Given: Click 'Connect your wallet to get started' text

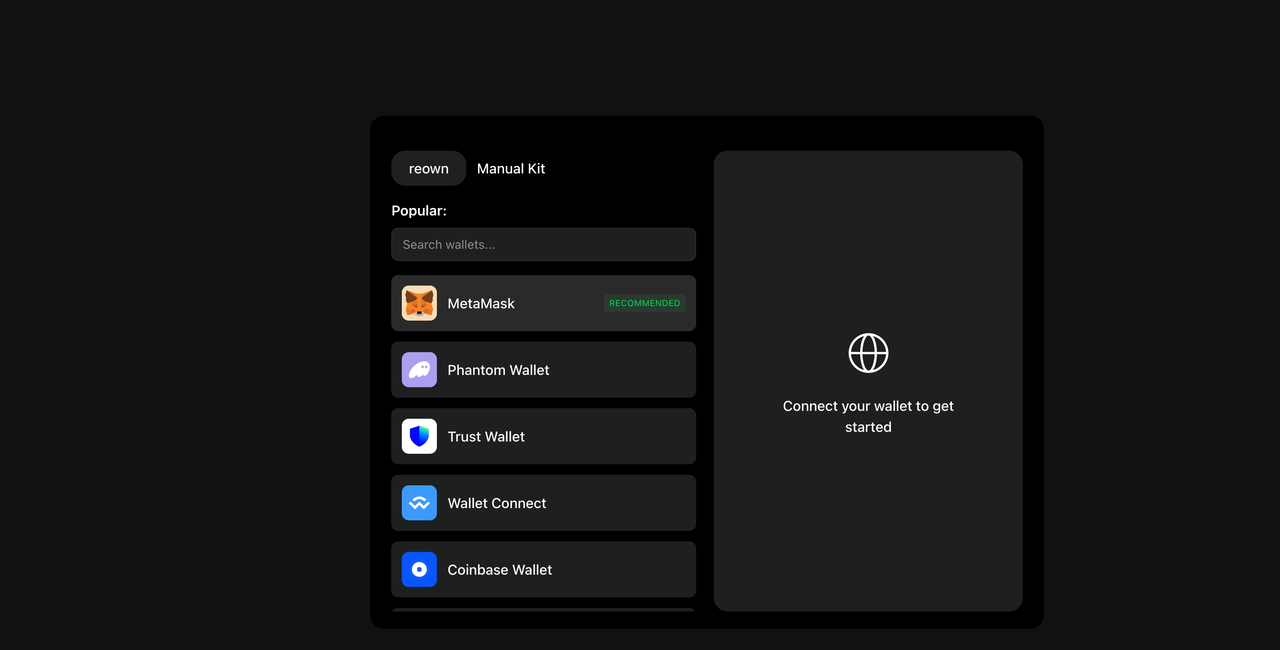Looking at the screenshot, I should (x=868, y=416).
